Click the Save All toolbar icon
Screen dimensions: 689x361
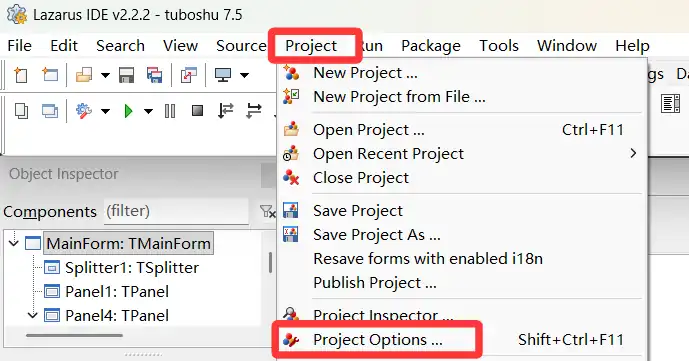coord(154,75)
